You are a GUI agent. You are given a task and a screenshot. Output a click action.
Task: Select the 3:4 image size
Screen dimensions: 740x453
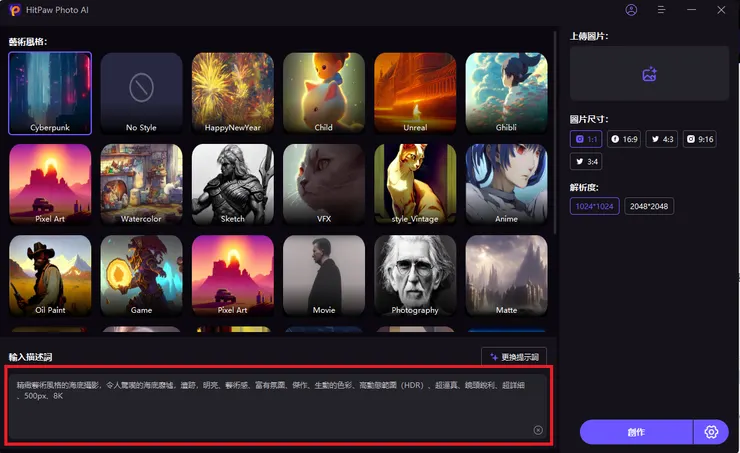point(586,161)
